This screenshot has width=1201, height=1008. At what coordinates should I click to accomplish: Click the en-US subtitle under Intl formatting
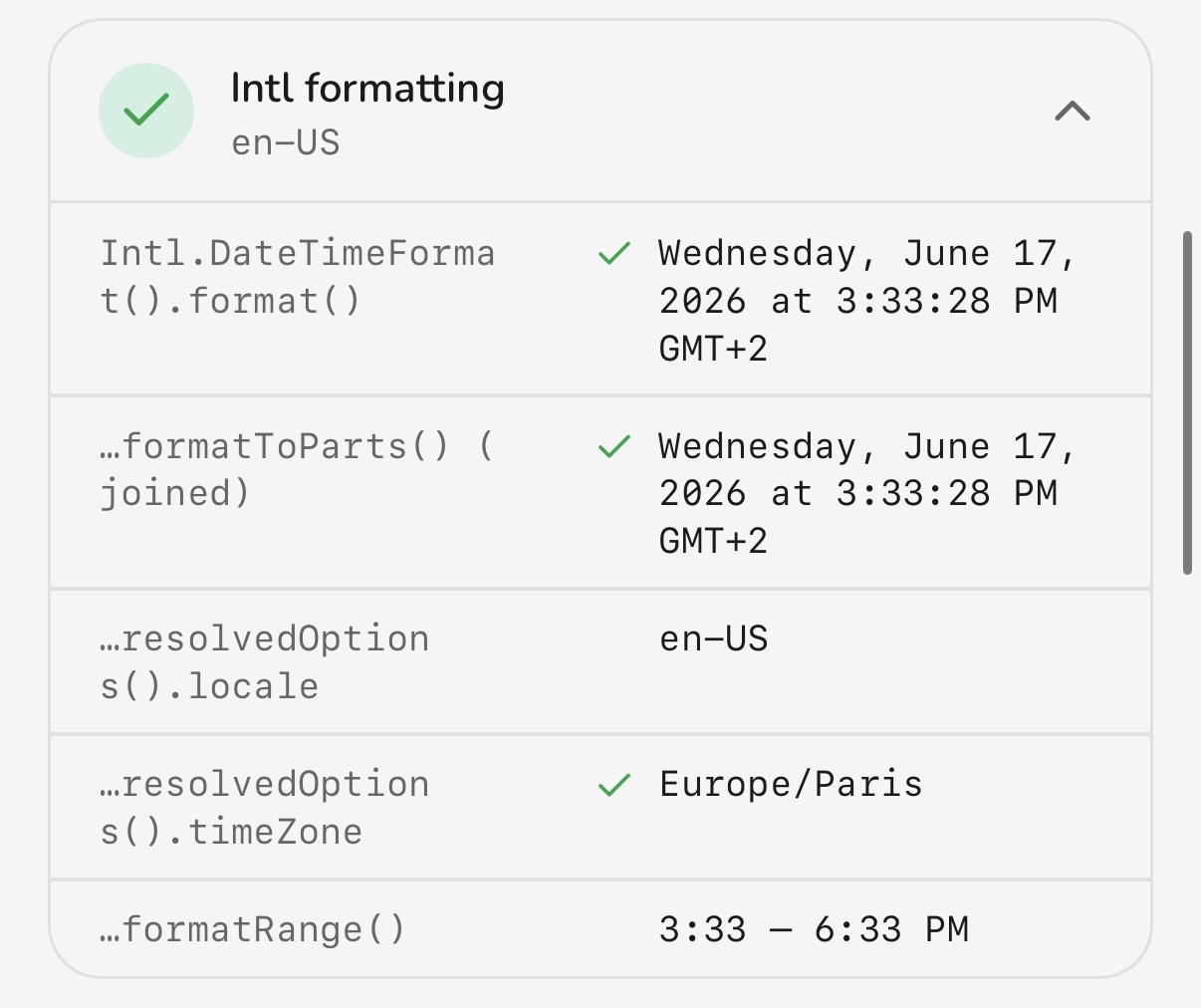[286, 142]
